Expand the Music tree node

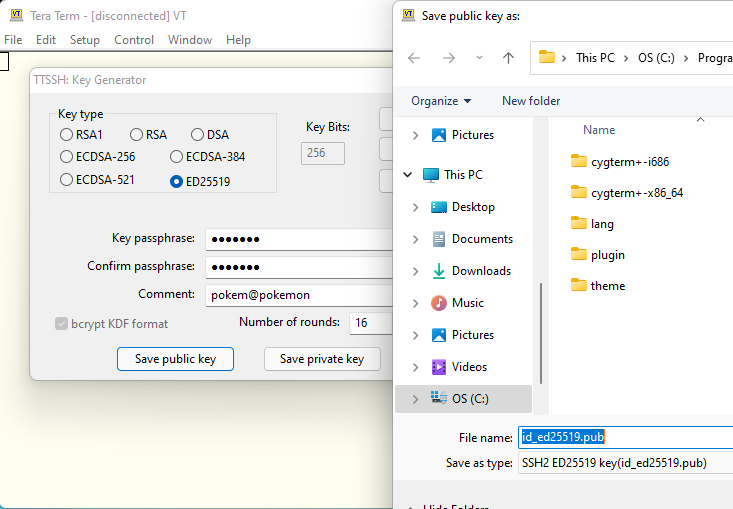[415, 303]
